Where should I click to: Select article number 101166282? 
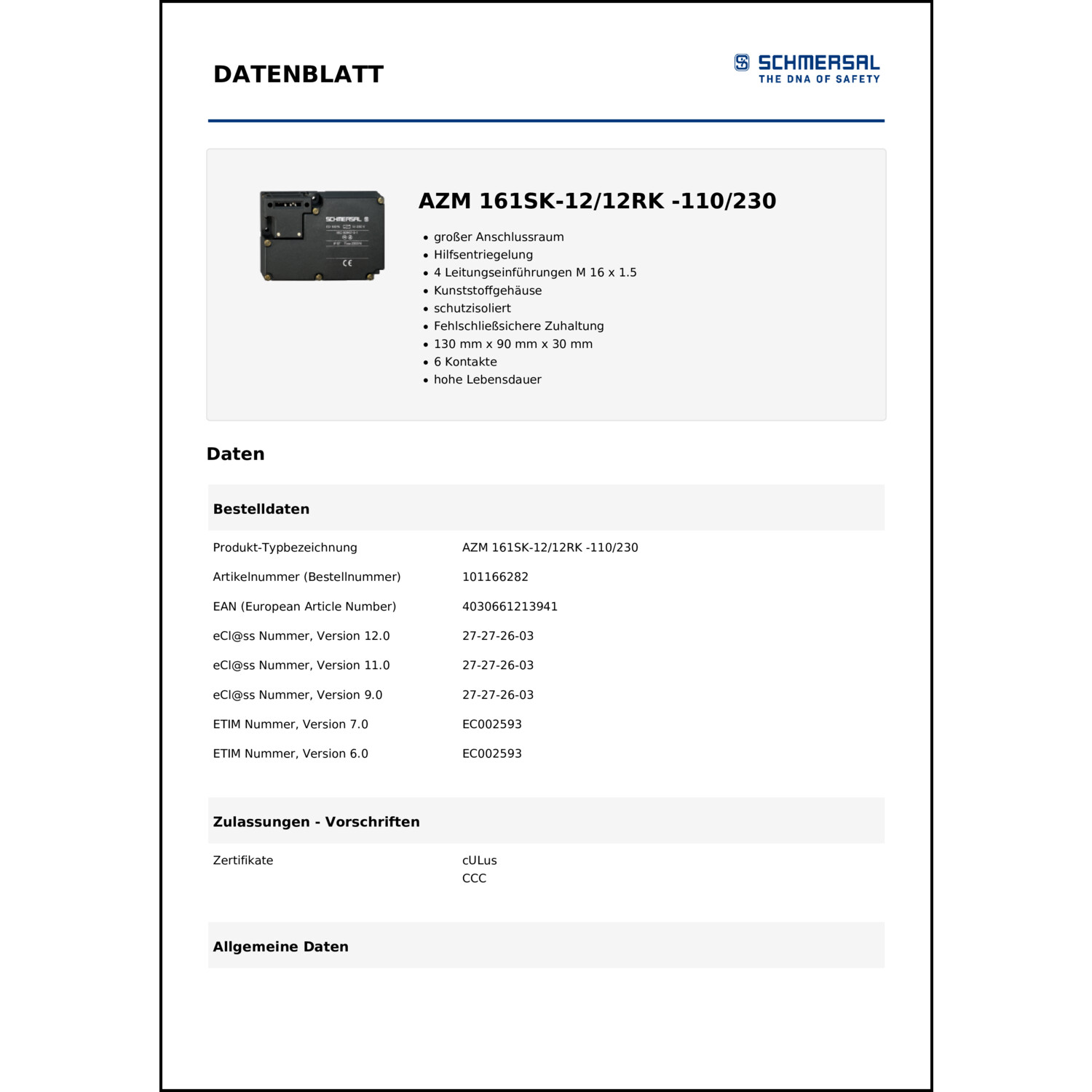(495, 577)
